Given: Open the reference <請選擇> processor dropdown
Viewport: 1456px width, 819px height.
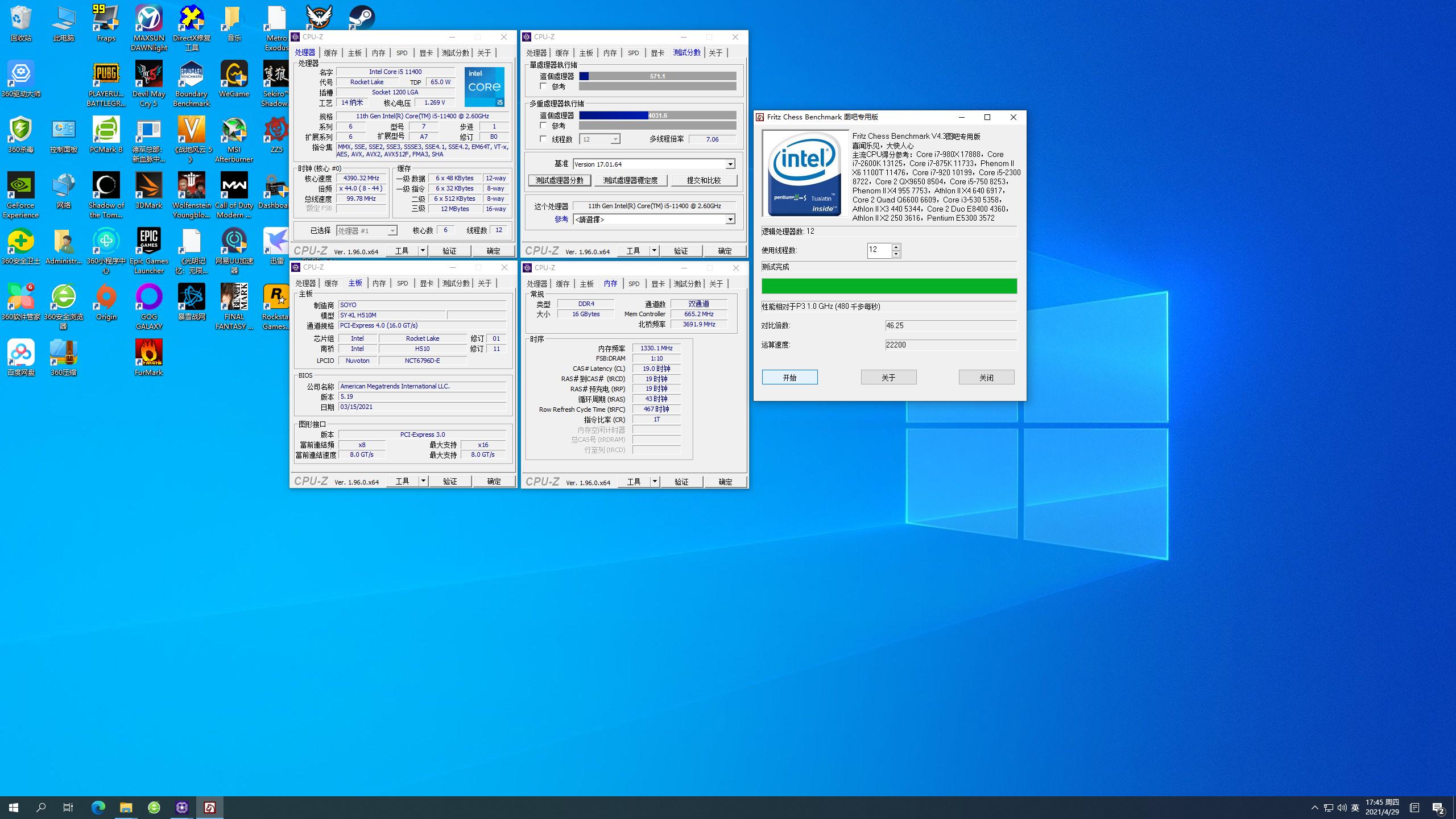Looking at the screenshot, I should tap(730, 220).
